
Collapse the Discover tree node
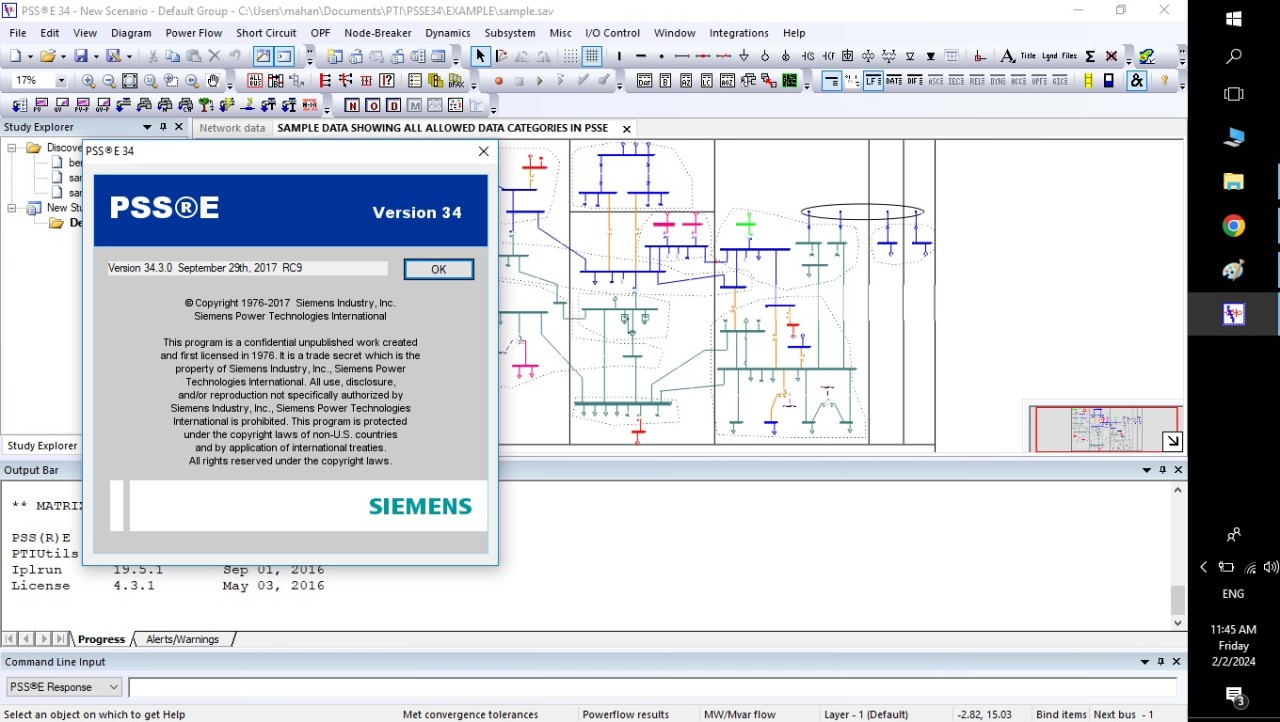pos(13,148)
